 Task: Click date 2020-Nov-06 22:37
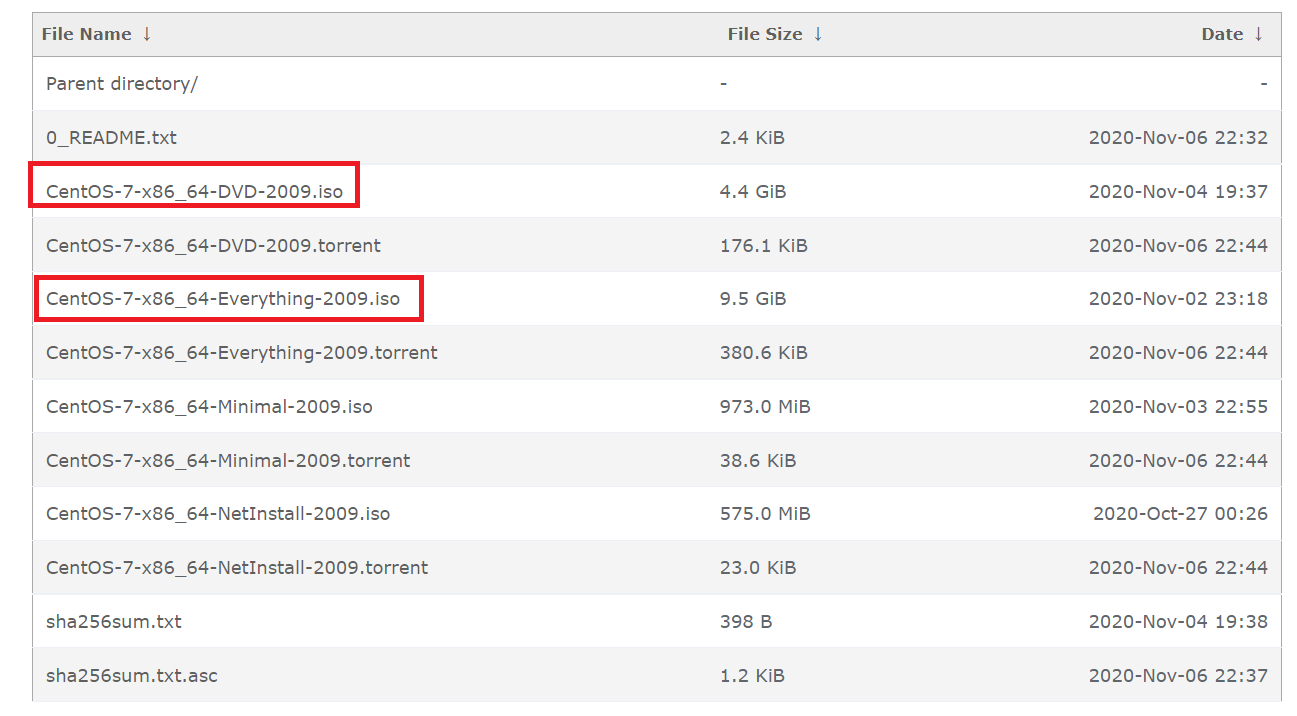point(1178,676)
